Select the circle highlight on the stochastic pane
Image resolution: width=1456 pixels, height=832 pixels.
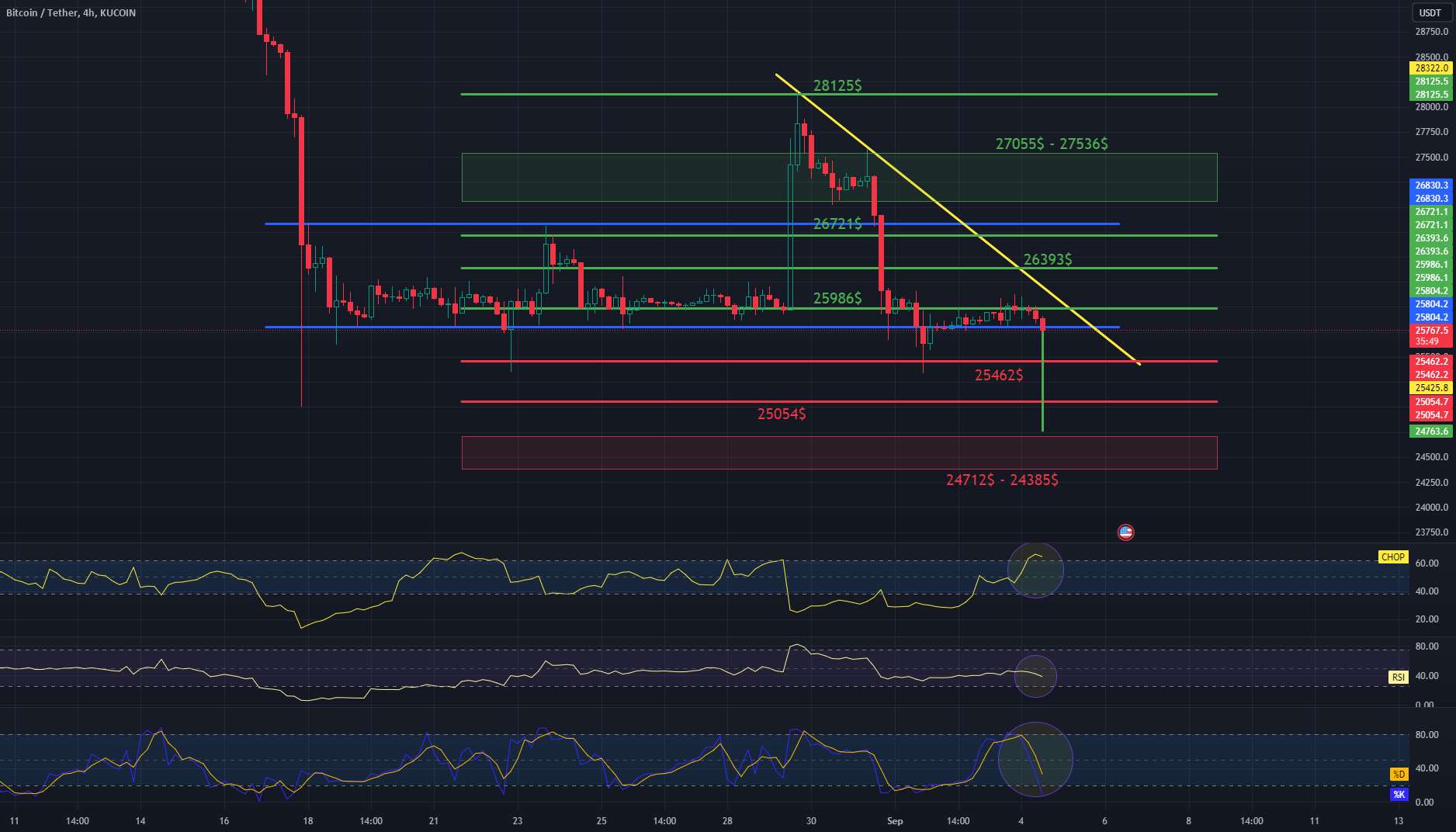click(x=1035, y=759)
